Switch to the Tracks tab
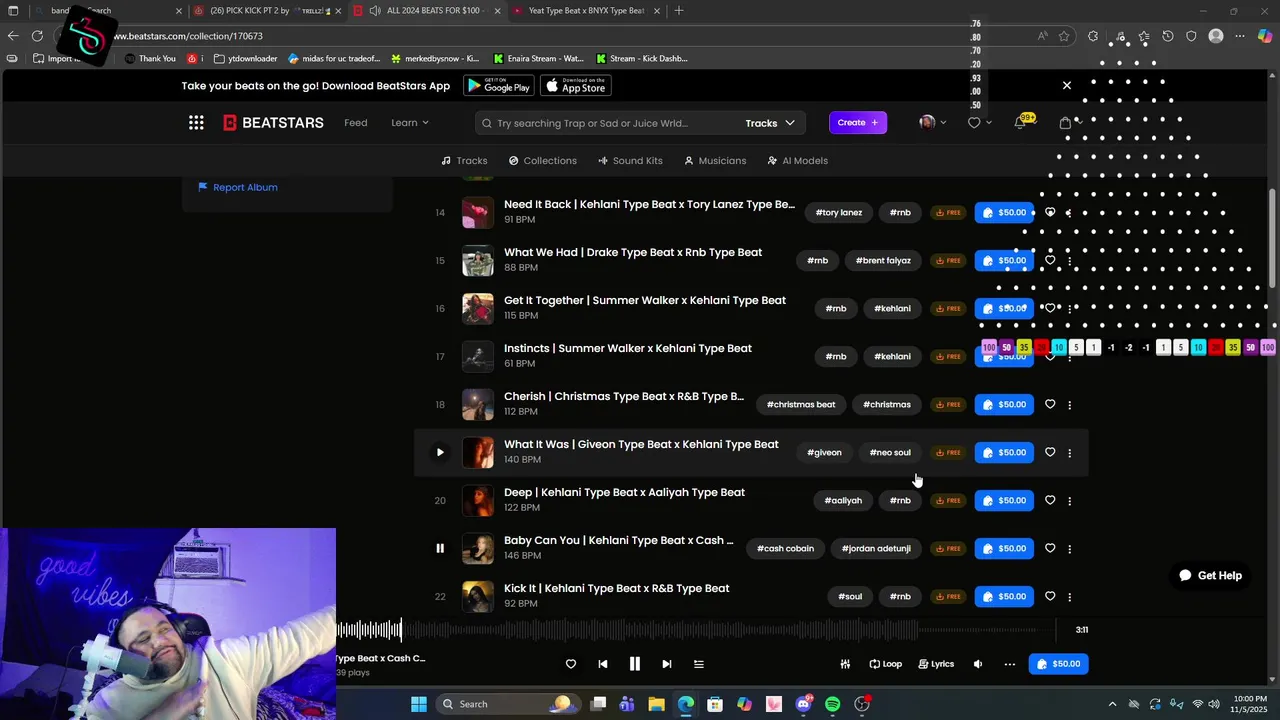 [x=465, y=160]
